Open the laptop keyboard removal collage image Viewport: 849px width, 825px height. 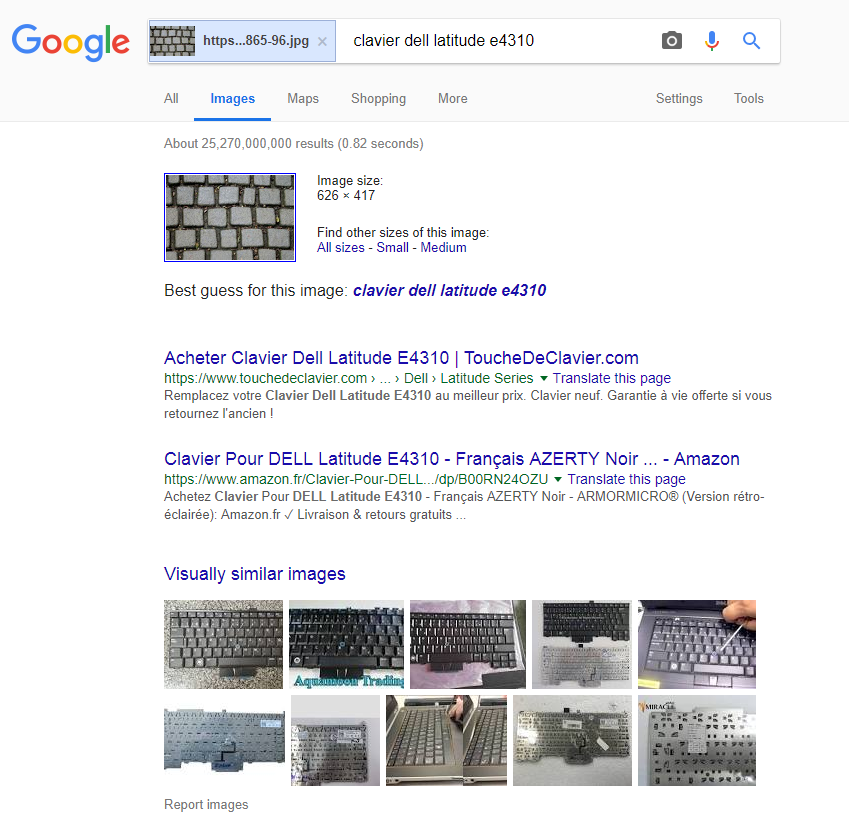(x=446, y=741)
